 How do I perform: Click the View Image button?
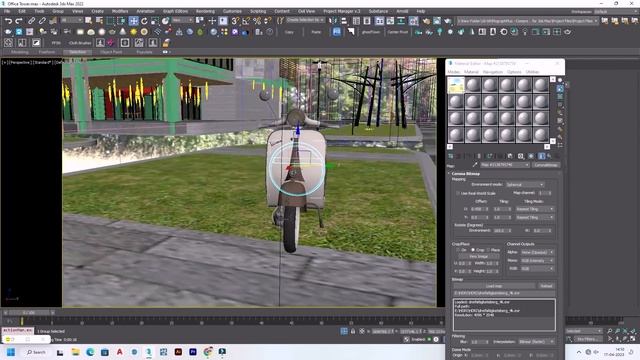[x=478, y=256]
